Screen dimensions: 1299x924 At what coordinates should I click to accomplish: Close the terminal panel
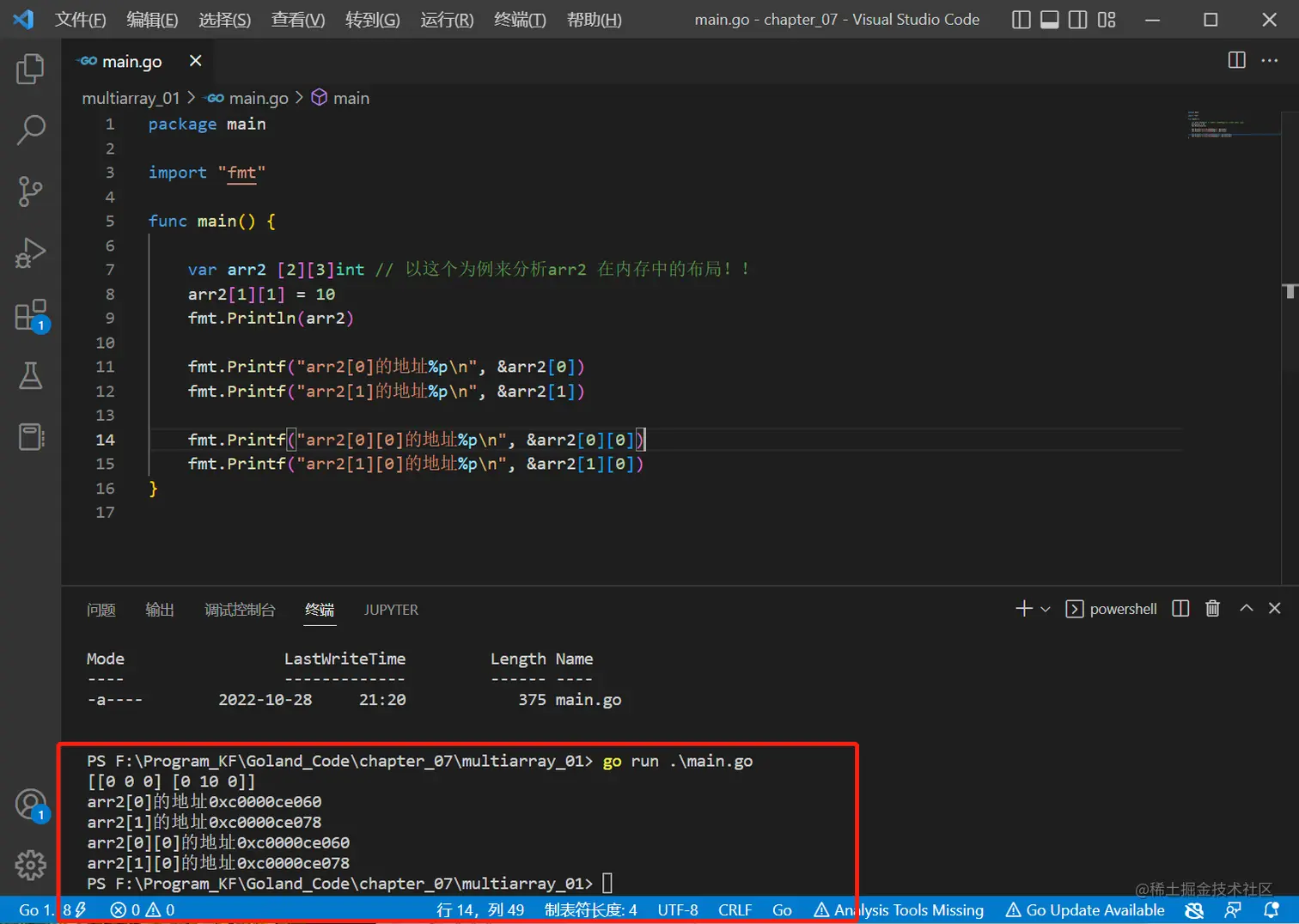tap(1275, 608)
